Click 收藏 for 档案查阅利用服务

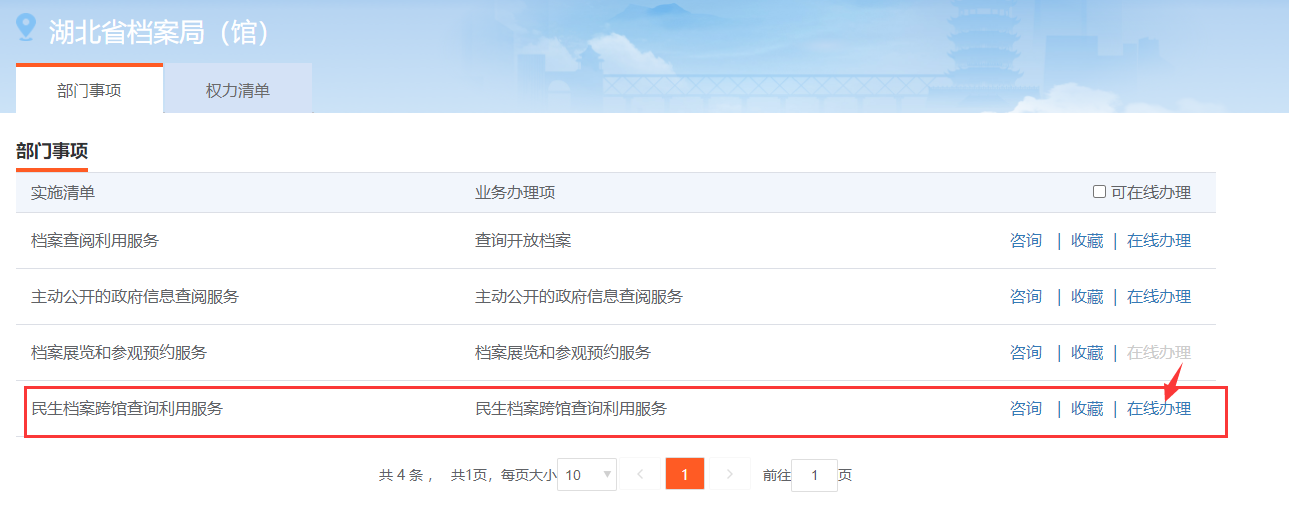1086,241
